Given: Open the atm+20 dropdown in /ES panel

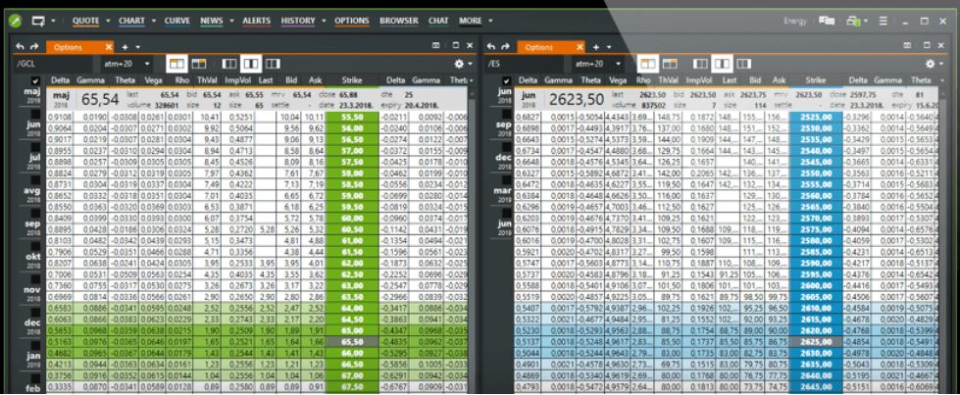Looking at the screenshot, I should point(598,64).
